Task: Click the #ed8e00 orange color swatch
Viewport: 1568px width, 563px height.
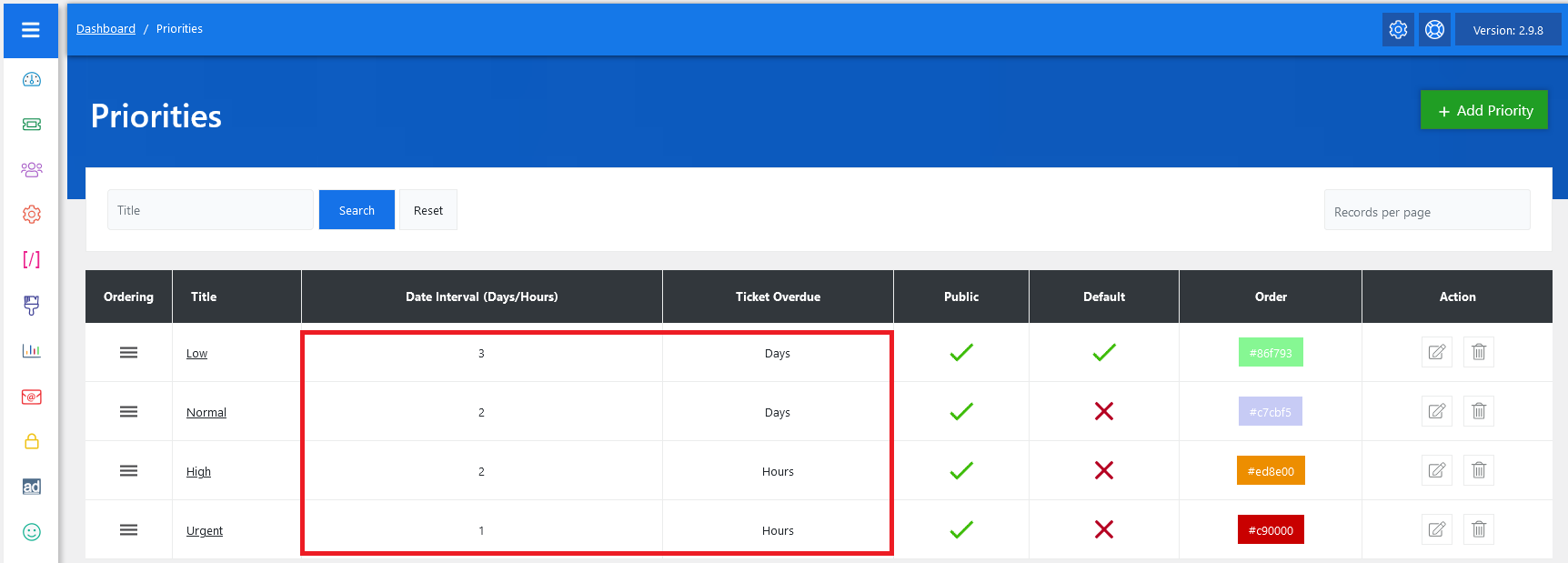Action: coord(1270,470)
